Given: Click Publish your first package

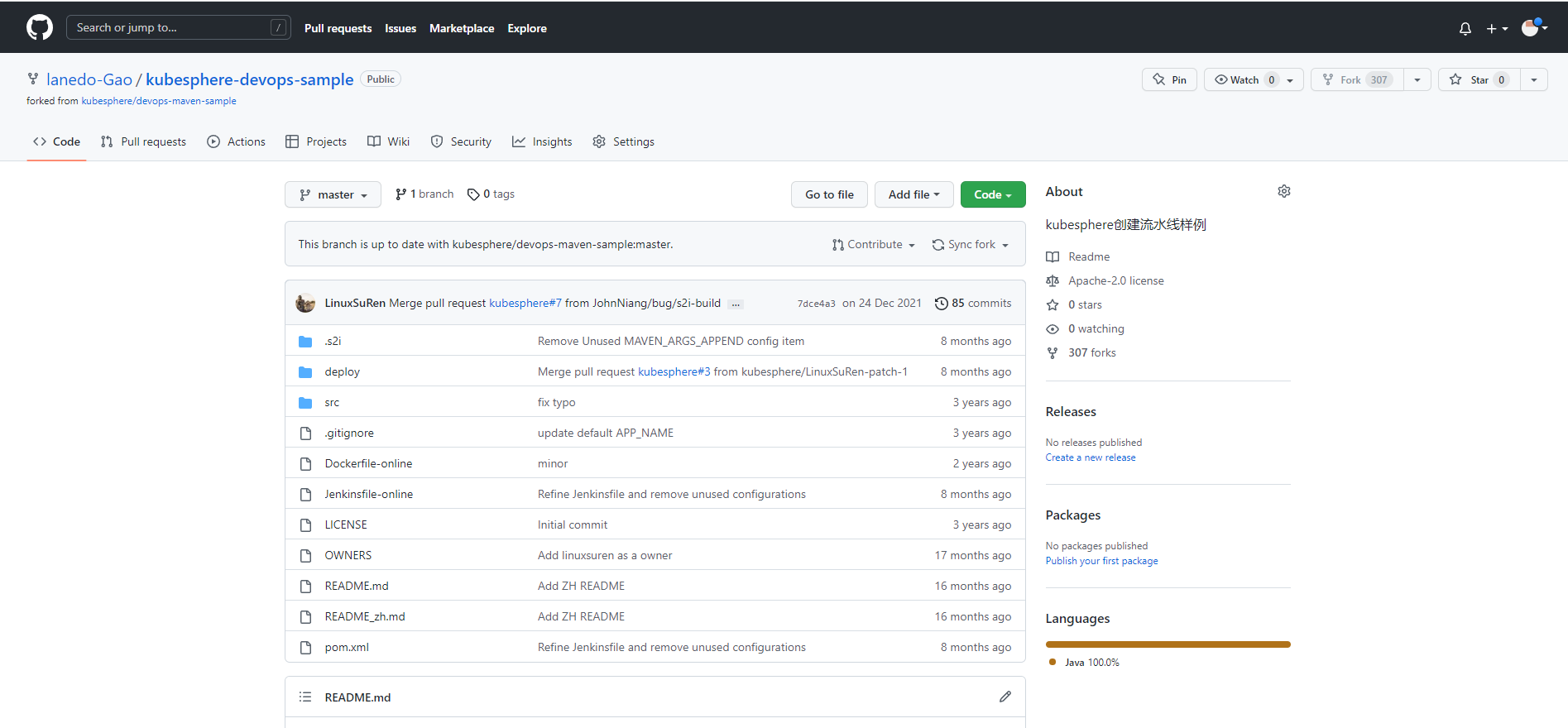Looking at the screenshot, I should (x=1101, y=561).
